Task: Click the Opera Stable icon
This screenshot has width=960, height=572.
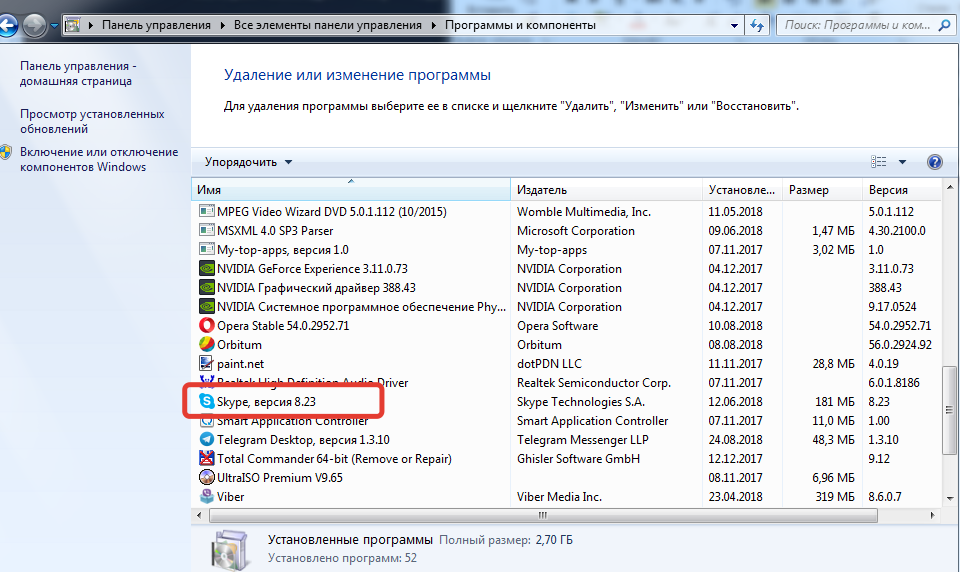Action: pyautogui.click(x=207, y=326)
